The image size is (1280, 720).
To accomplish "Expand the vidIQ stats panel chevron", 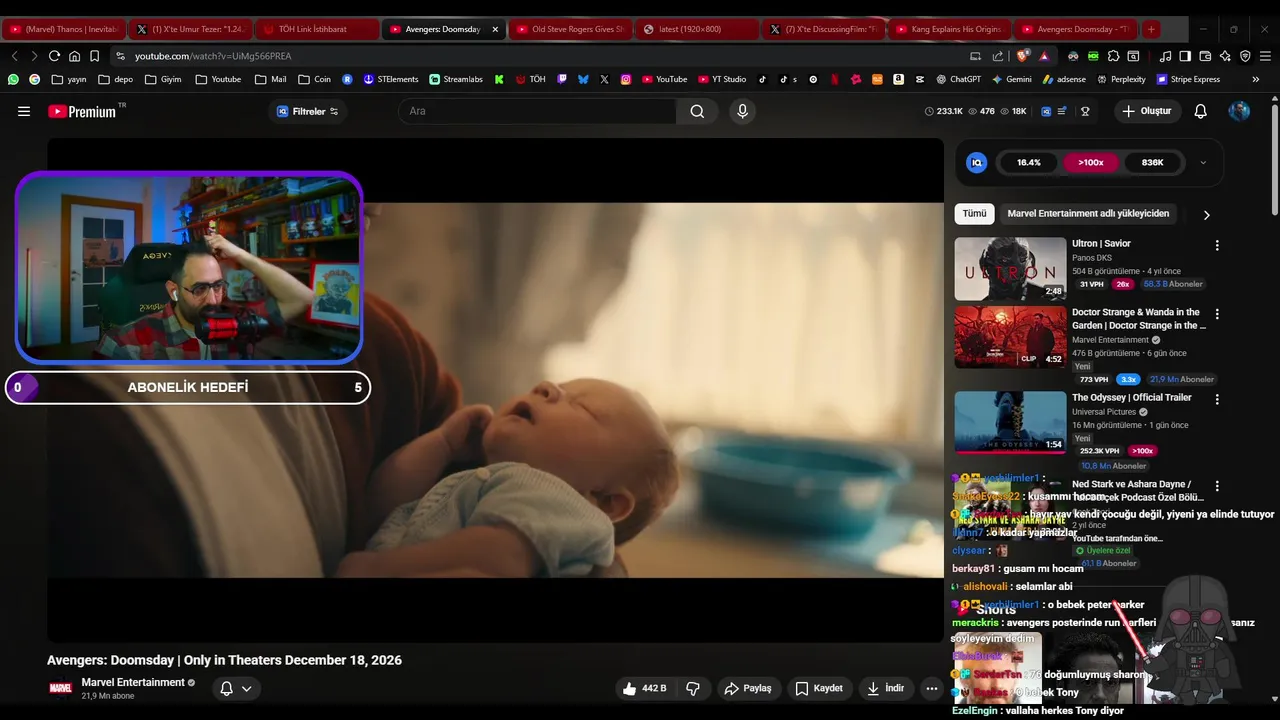I will [1203, 162].
